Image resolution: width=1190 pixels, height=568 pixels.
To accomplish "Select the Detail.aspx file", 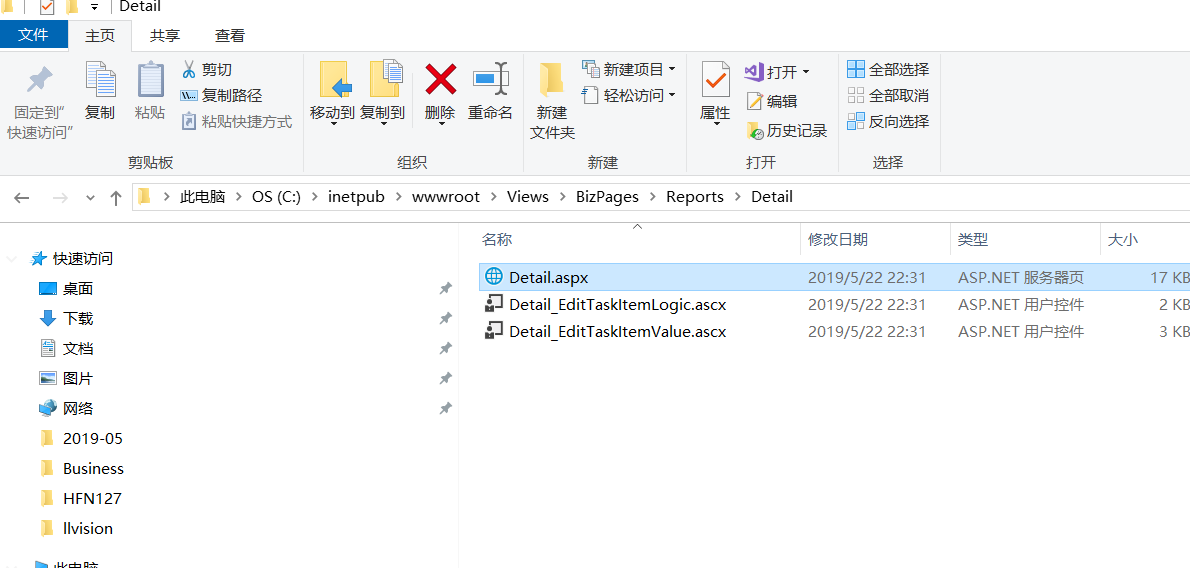I will pos(548,277).
